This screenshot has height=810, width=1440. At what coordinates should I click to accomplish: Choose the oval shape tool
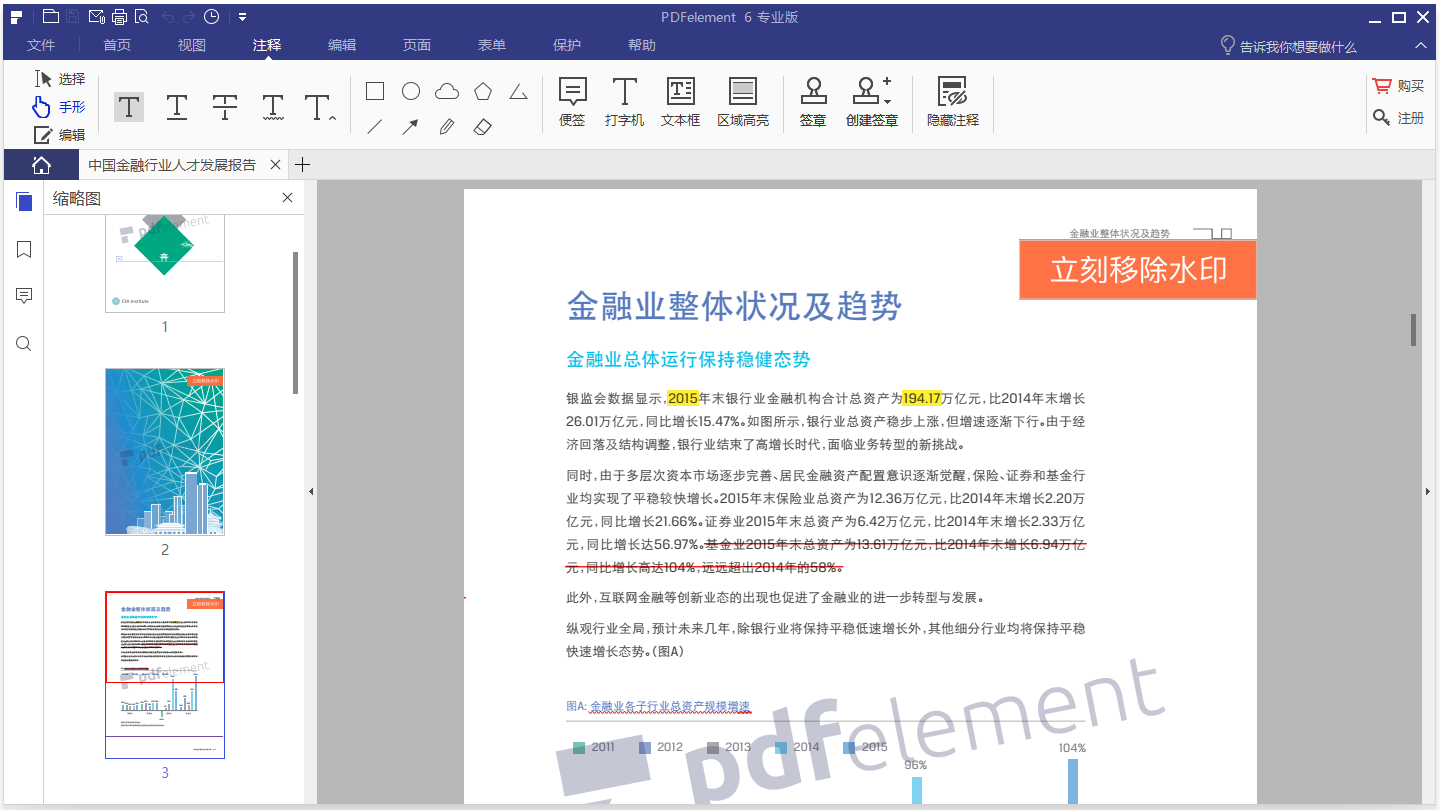coord(411,92)
